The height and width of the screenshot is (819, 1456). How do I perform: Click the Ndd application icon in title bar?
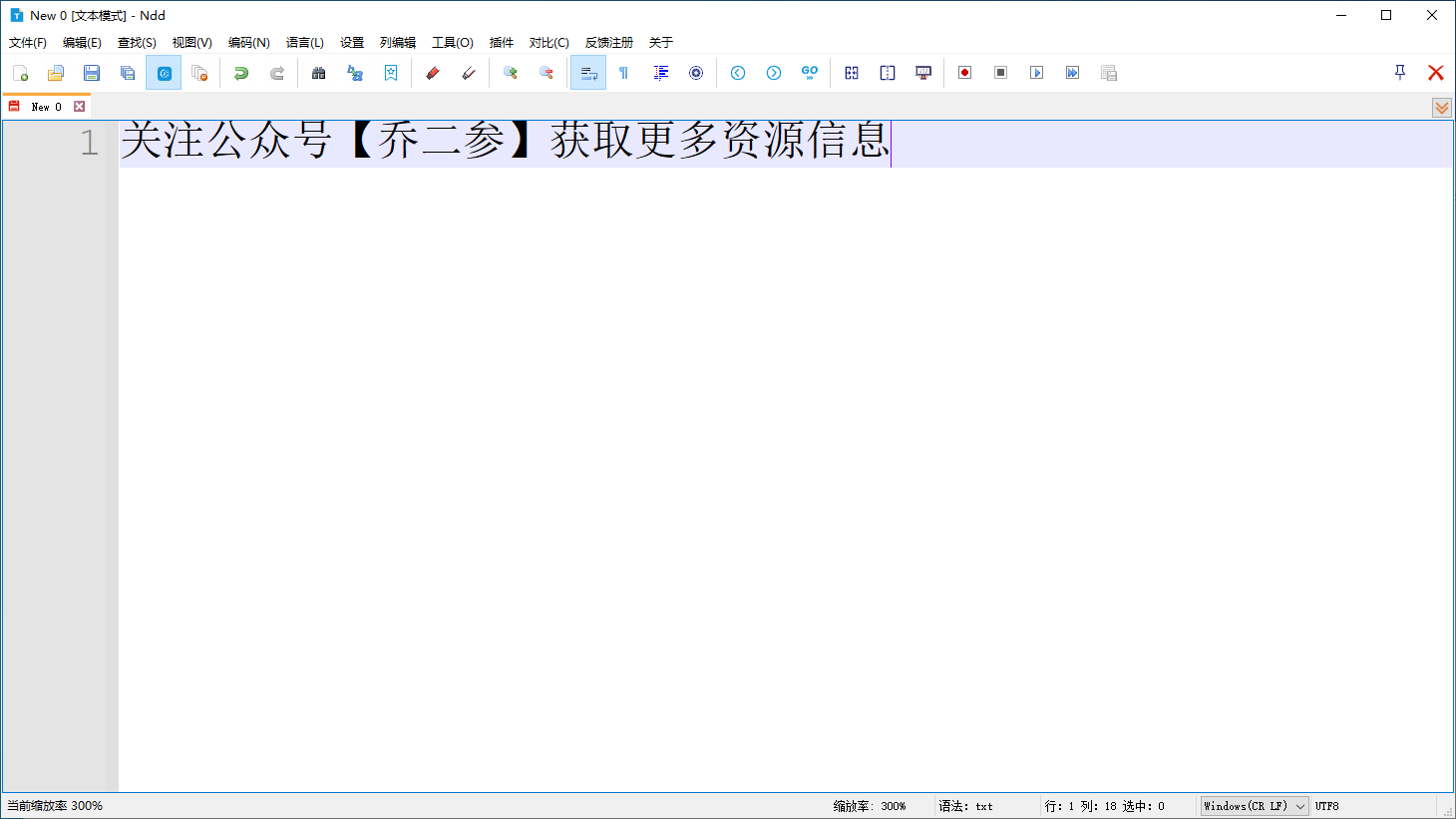coord(16,15)
